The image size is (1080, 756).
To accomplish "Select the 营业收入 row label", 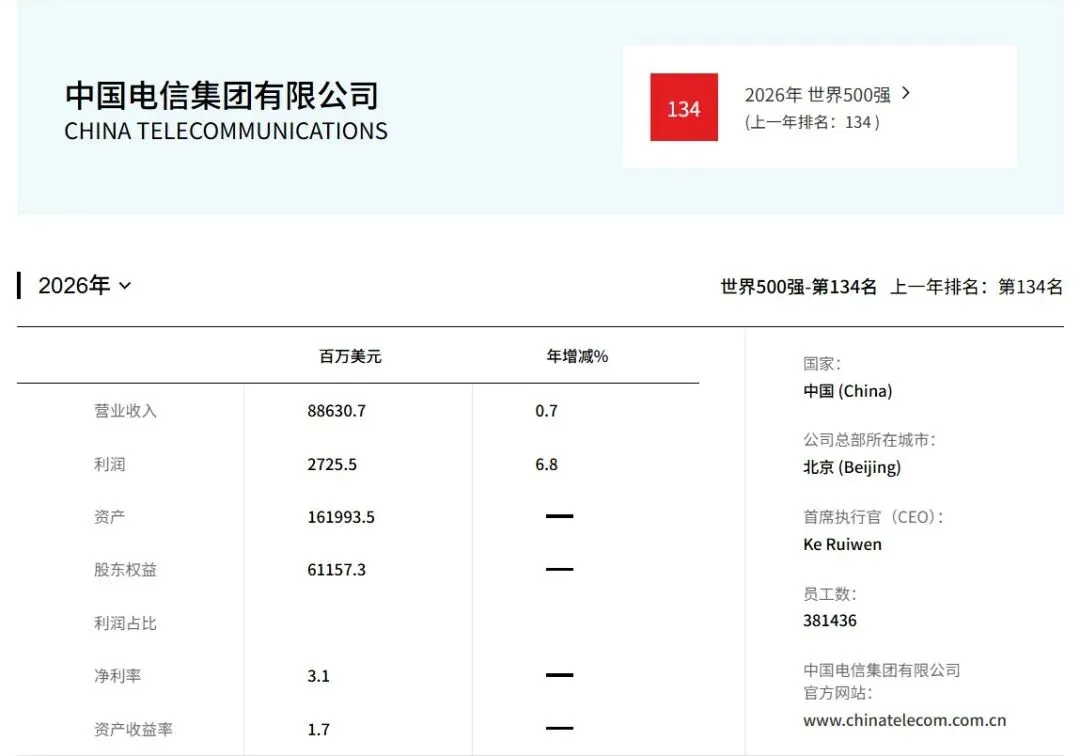I will point(125,411).
